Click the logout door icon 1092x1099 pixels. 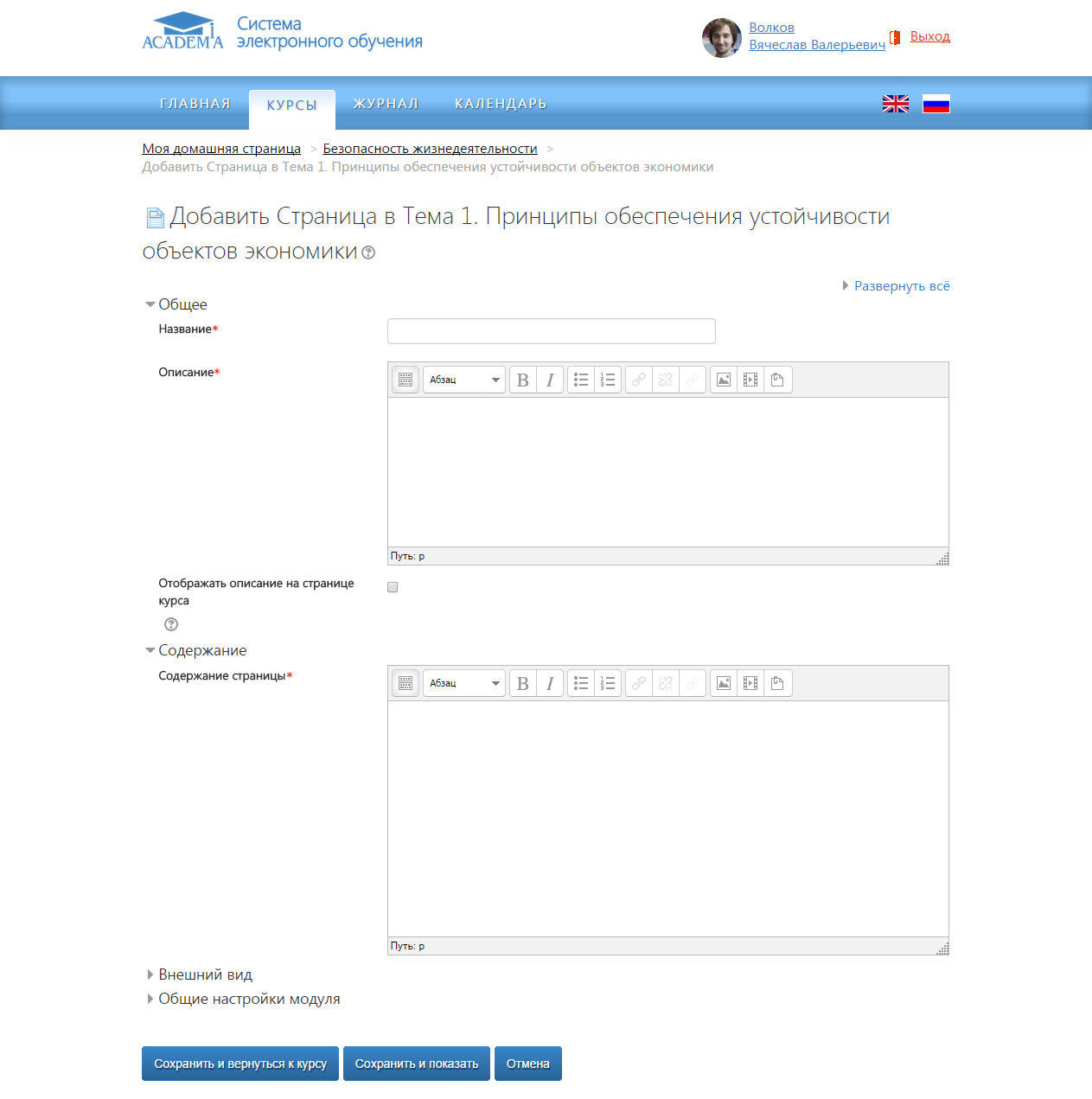click(896, 37)
